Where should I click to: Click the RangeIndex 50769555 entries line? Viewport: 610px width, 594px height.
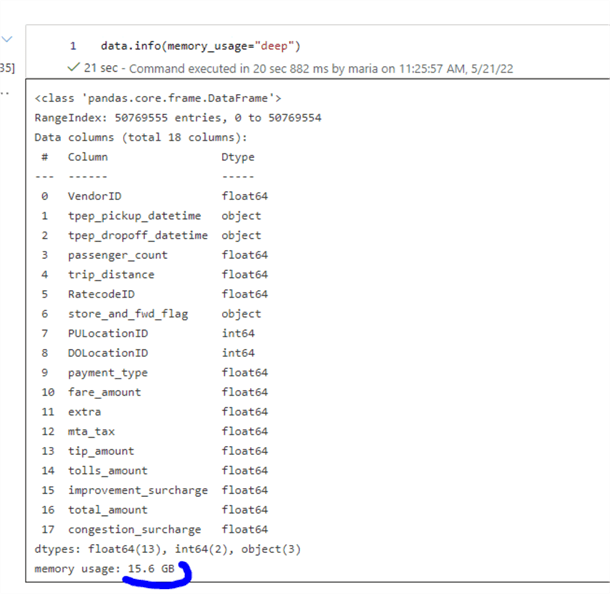(178, 118)
